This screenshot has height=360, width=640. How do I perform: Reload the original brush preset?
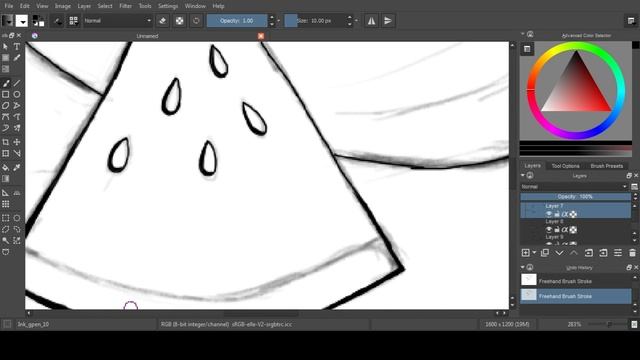point(196,21)
